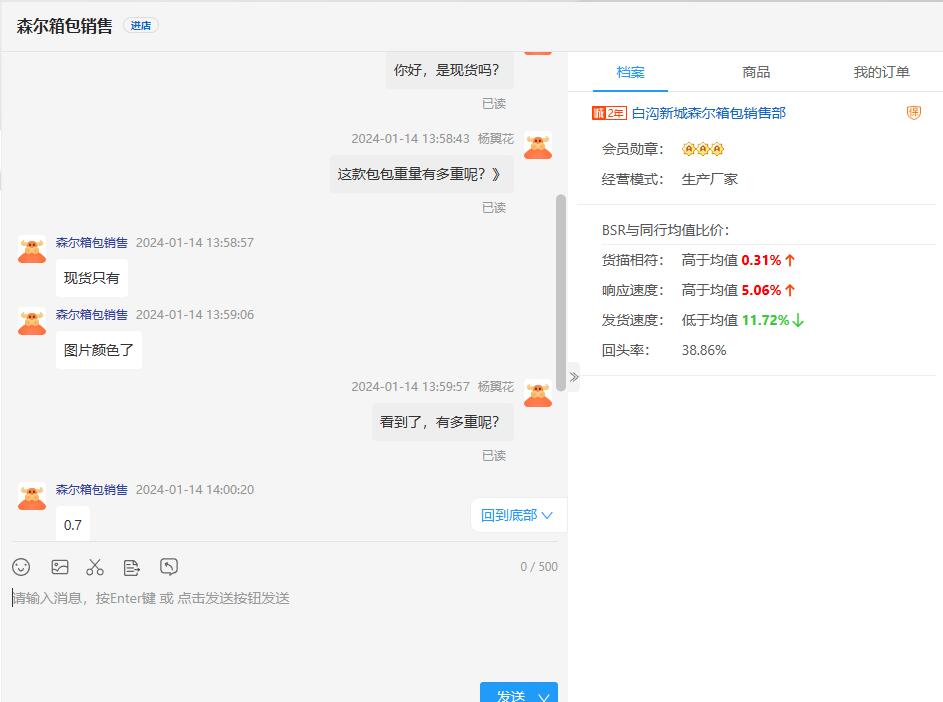Click the 2-year membership badge
The image size is (943, 702).
coord(609,113)
